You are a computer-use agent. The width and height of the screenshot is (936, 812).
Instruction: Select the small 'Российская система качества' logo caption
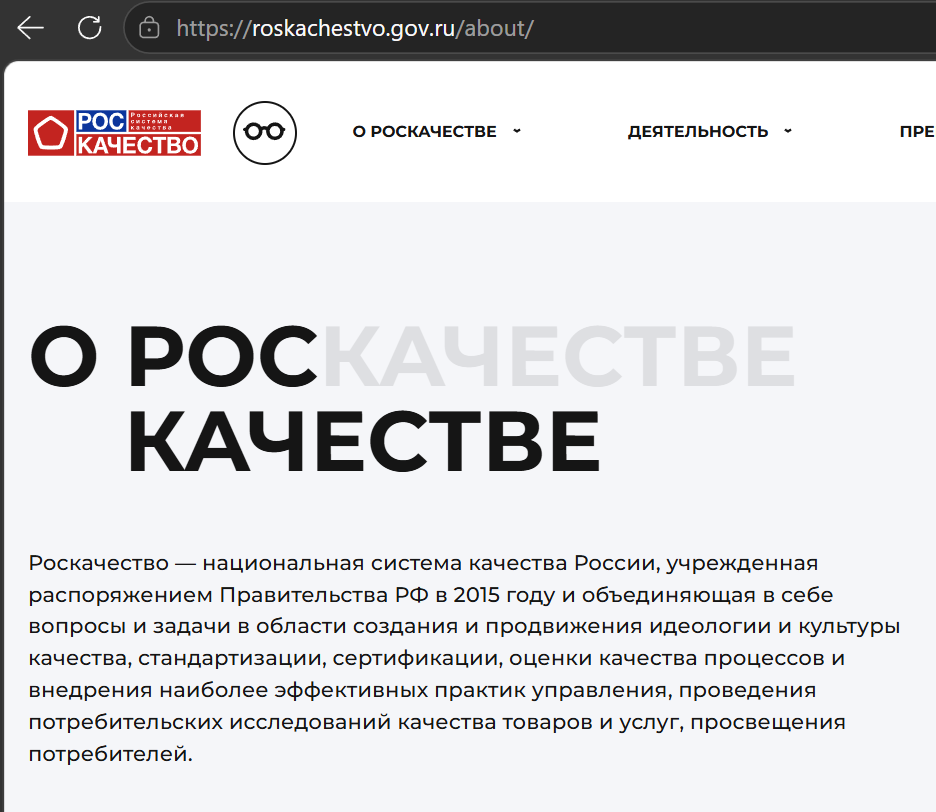click(158, 121)
